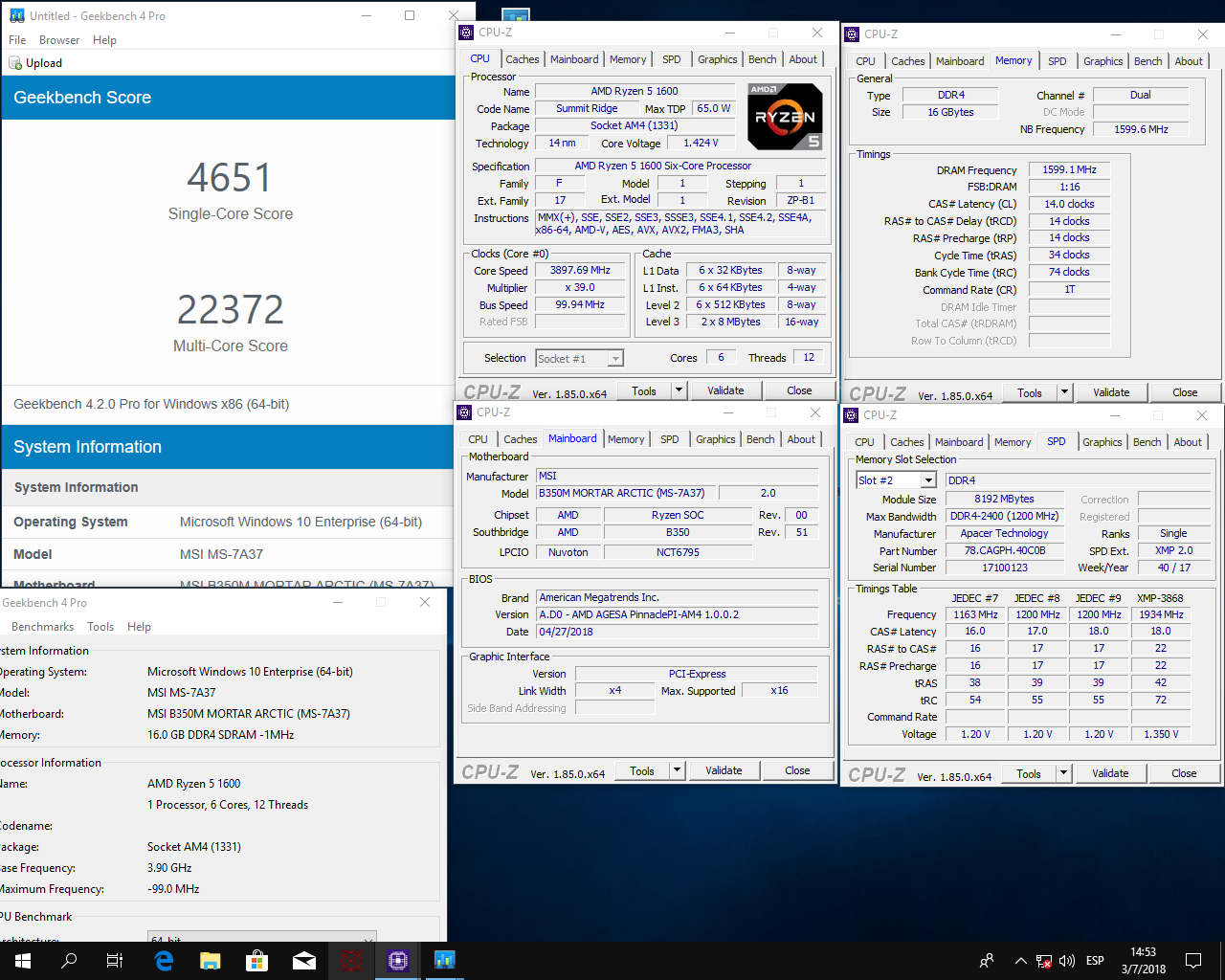Image resolution: width=1225 pixels, height=980 pixels.
Task: Click Validate in the Memory tab window
Action: pos(1111,392)
